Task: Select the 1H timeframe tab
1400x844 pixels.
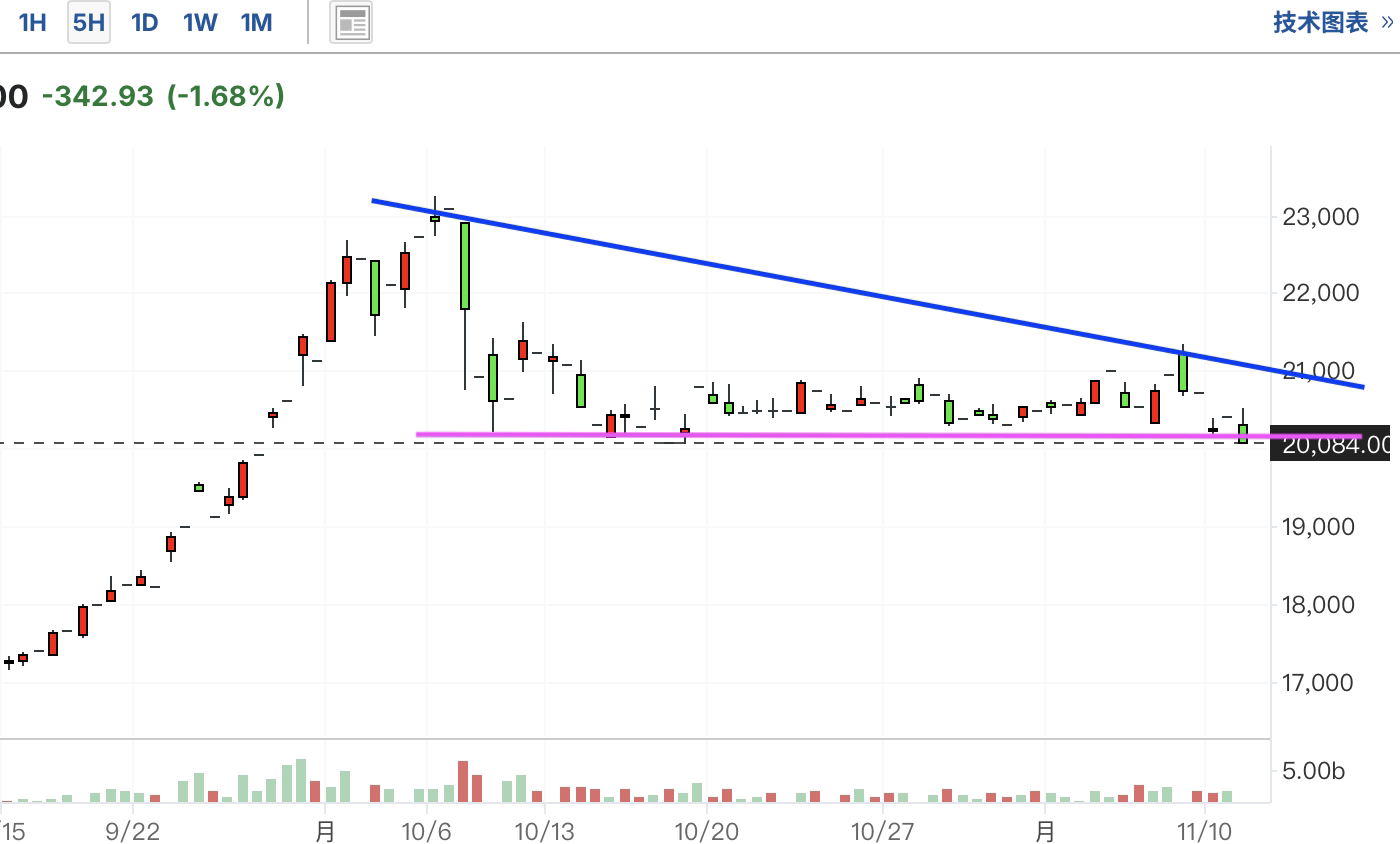Action: (x=33, y=22)
